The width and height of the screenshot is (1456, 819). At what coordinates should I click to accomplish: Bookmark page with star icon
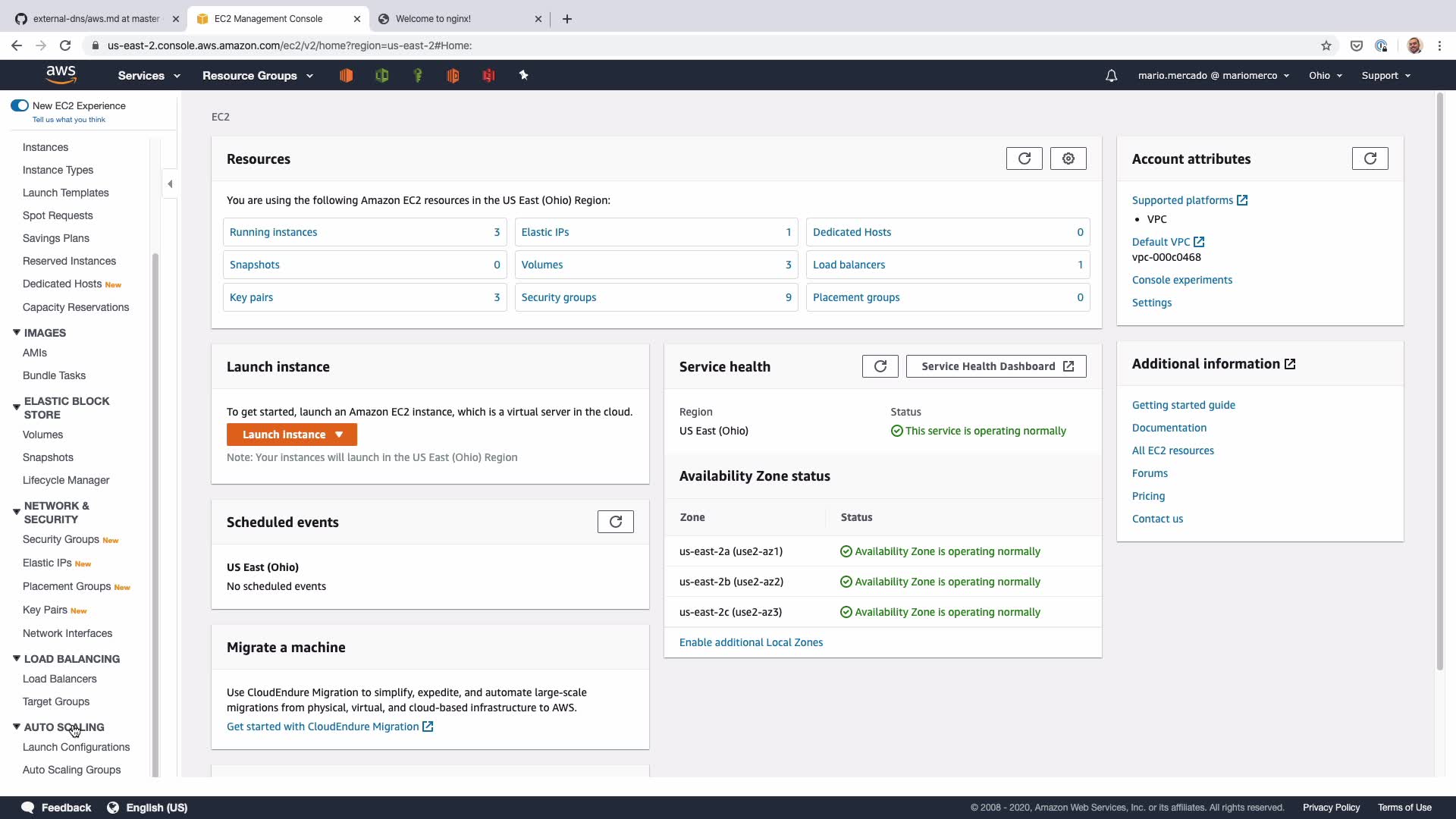(x=1326, y=45)
